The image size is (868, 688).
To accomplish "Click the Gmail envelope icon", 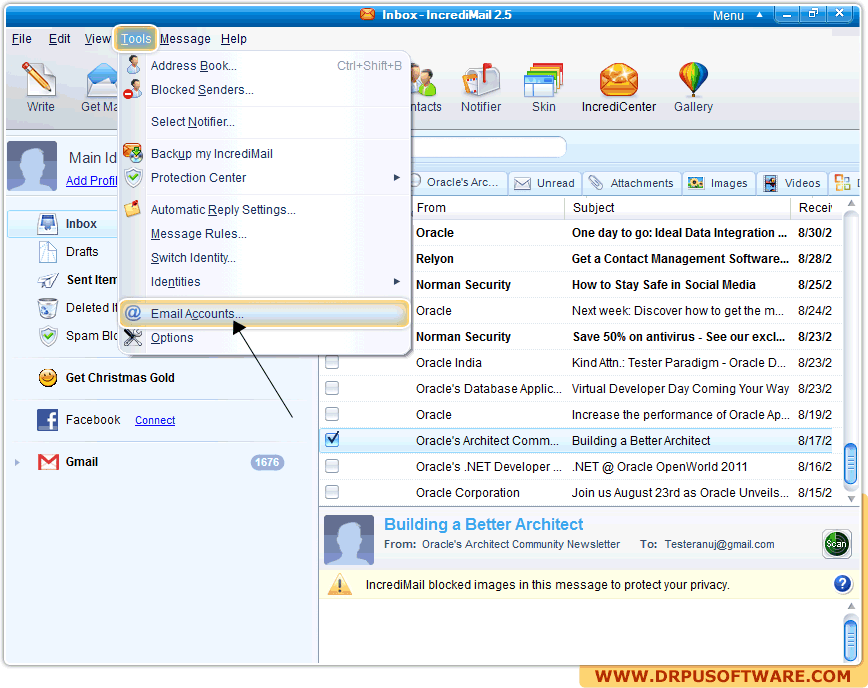I will [x=48, y=462].
